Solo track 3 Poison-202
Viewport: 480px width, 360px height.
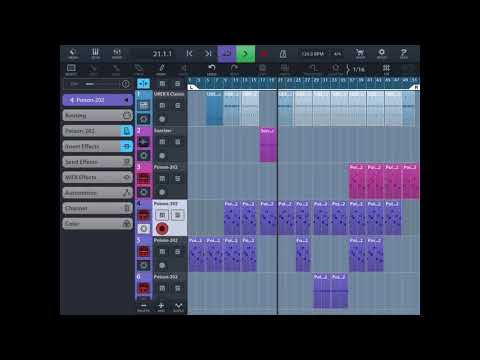pyautogui.click(x=178, y=179)
